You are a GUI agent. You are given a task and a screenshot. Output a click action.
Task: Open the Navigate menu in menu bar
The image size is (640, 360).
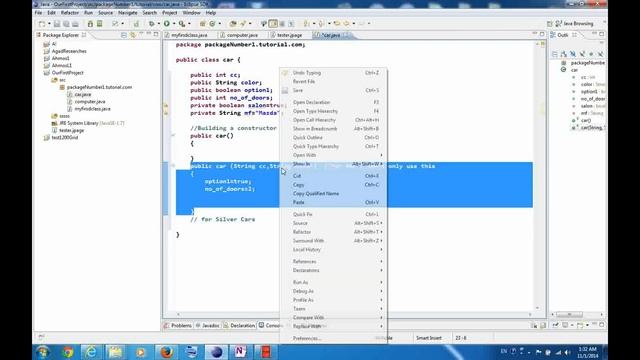pyautogui.click(x=128, y=13)
